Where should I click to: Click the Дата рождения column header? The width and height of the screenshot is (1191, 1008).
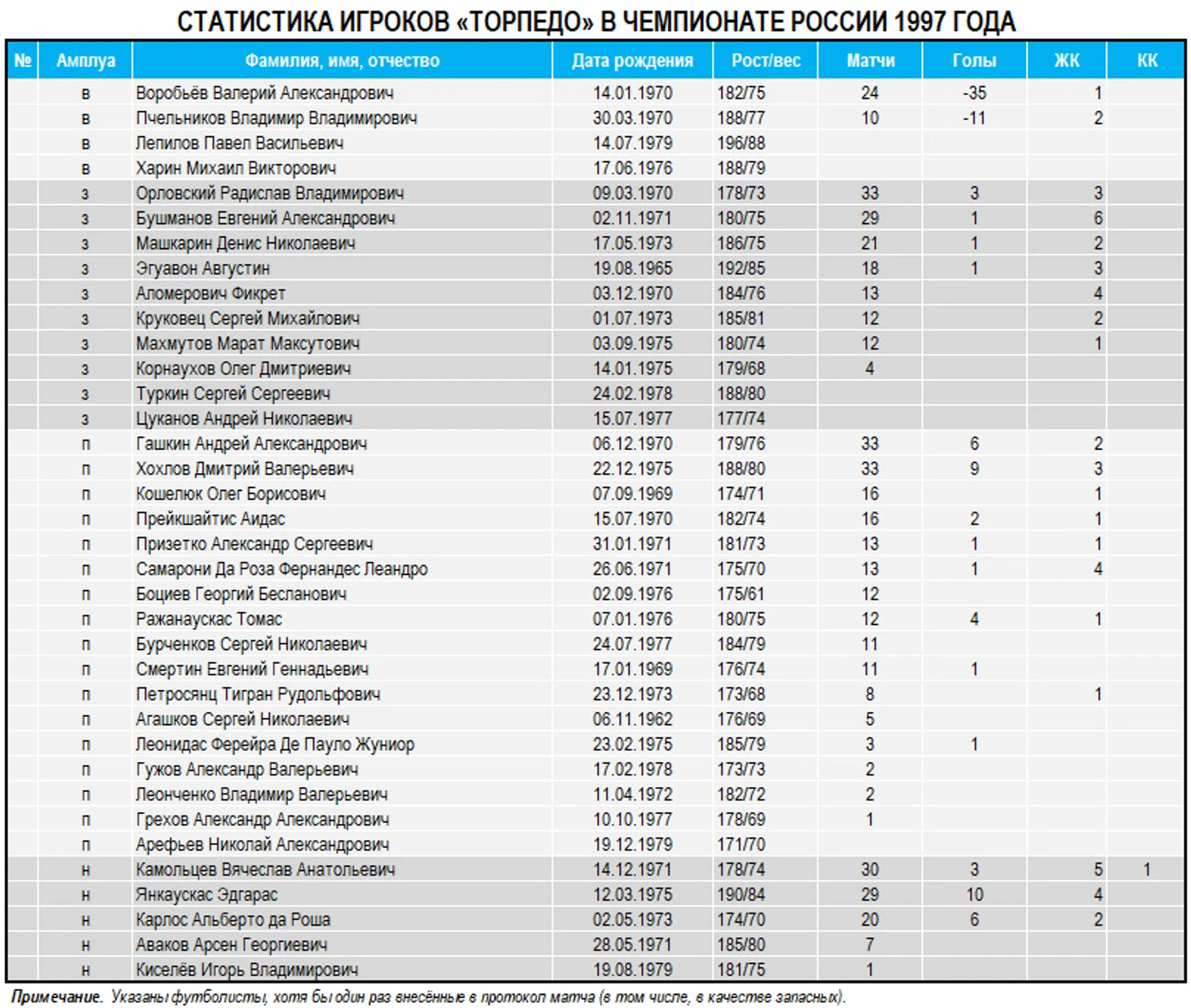632,60
